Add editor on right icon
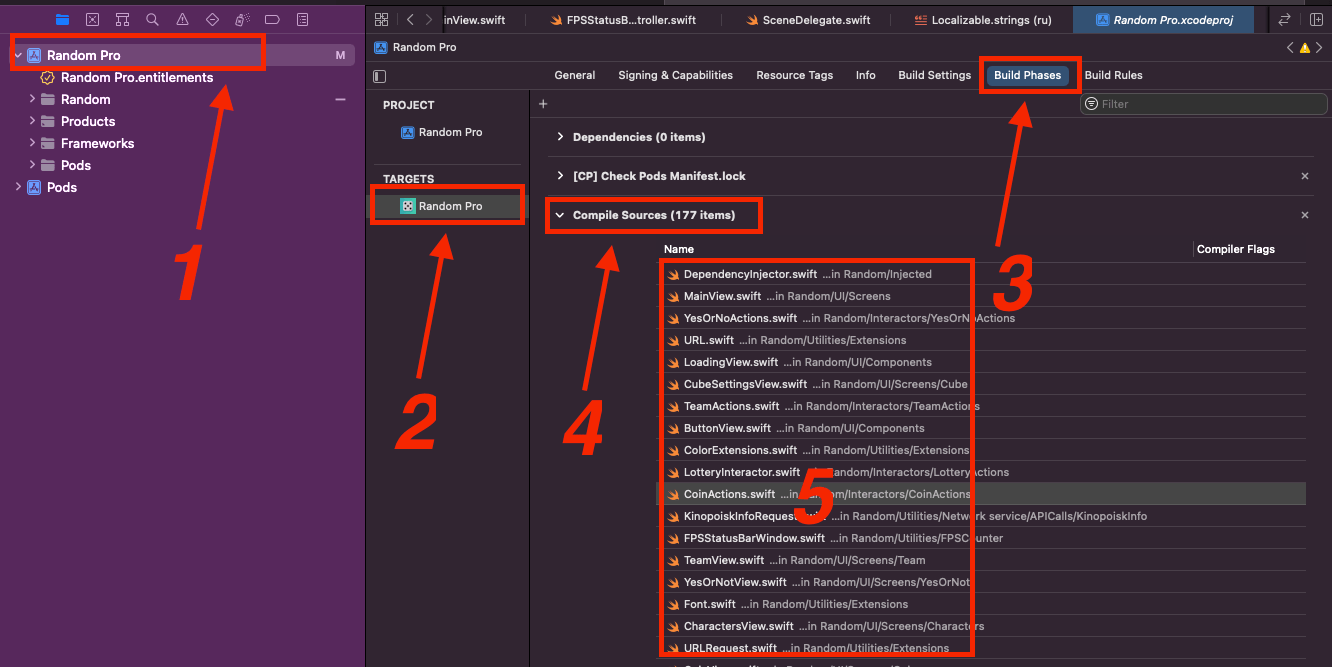Image resolution: width=1332 pixels, height=667 pixels. tap(1315, 19)
